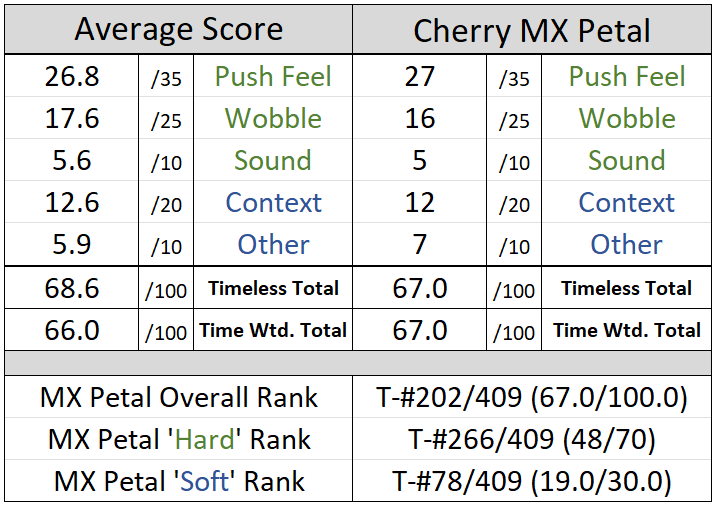Click the "T-#202/409 (67.0/100.0)" rank value

531,397
